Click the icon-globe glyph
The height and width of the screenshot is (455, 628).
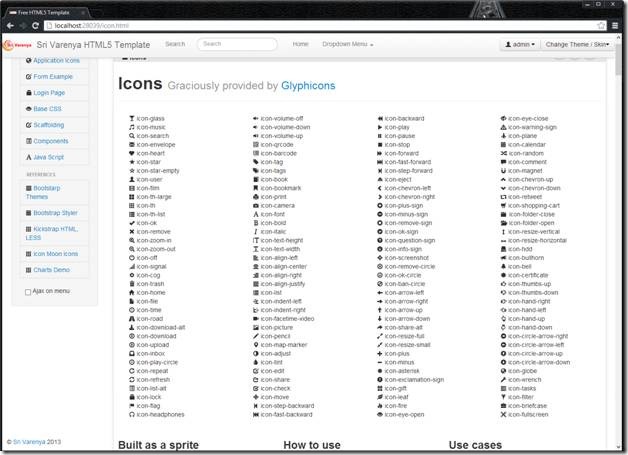pos(503,371)
